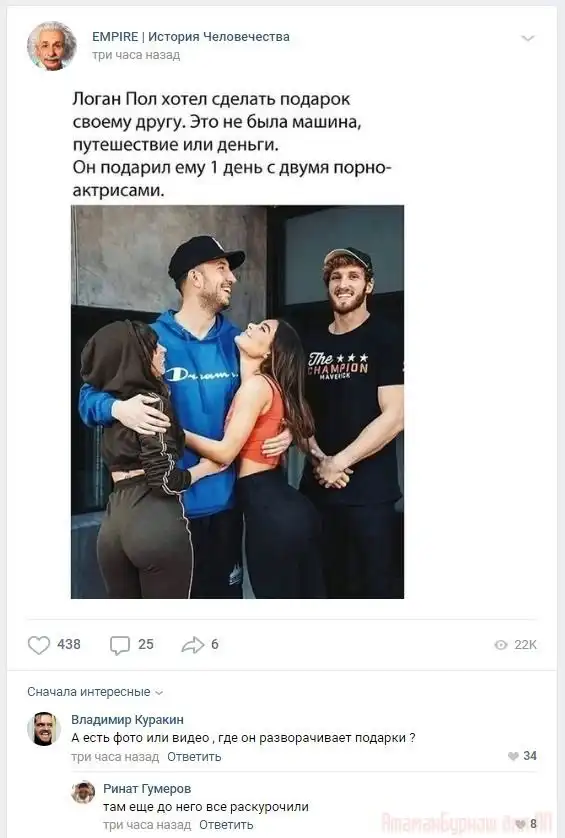The height and width of the screenshot is (838, 565).
Task: Open Ринат Гумеров's avatar
Action: 83,792
